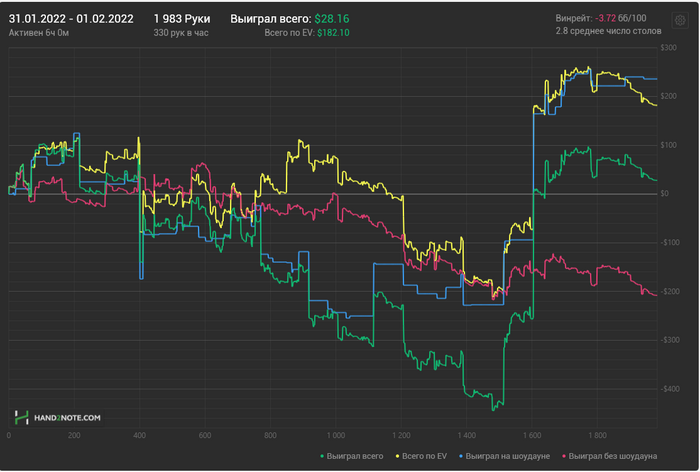
Task: Click the "330 рук в час" text
Action: click(183, 33)
